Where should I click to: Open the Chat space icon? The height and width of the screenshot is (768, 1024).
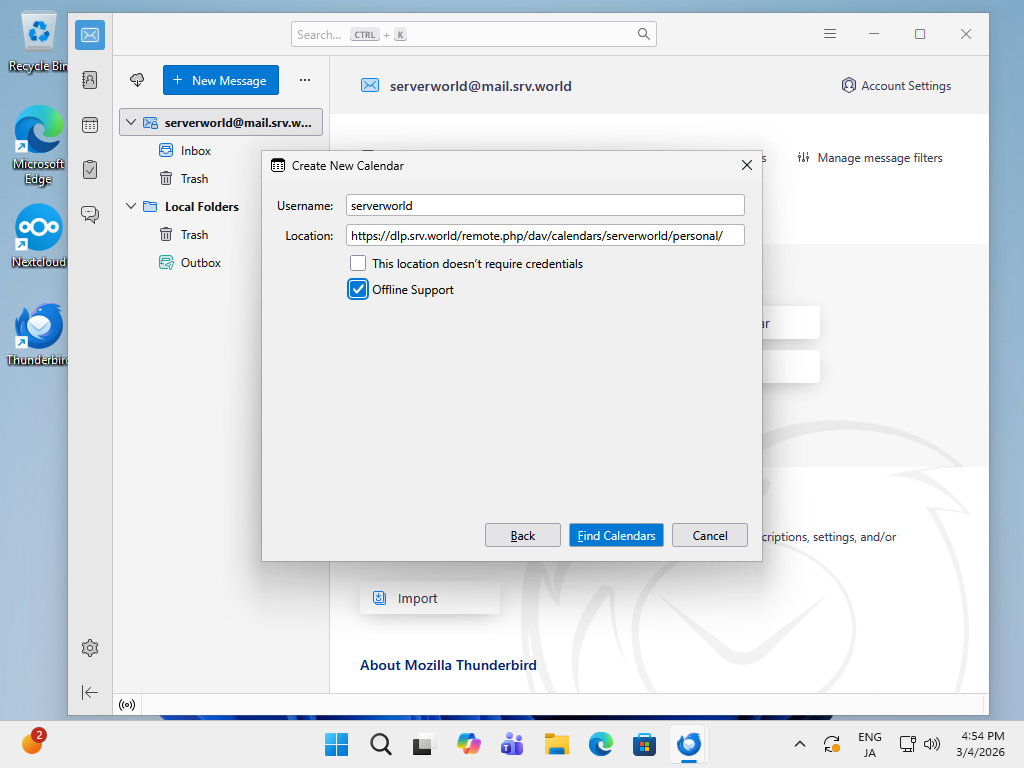(90, 214)
